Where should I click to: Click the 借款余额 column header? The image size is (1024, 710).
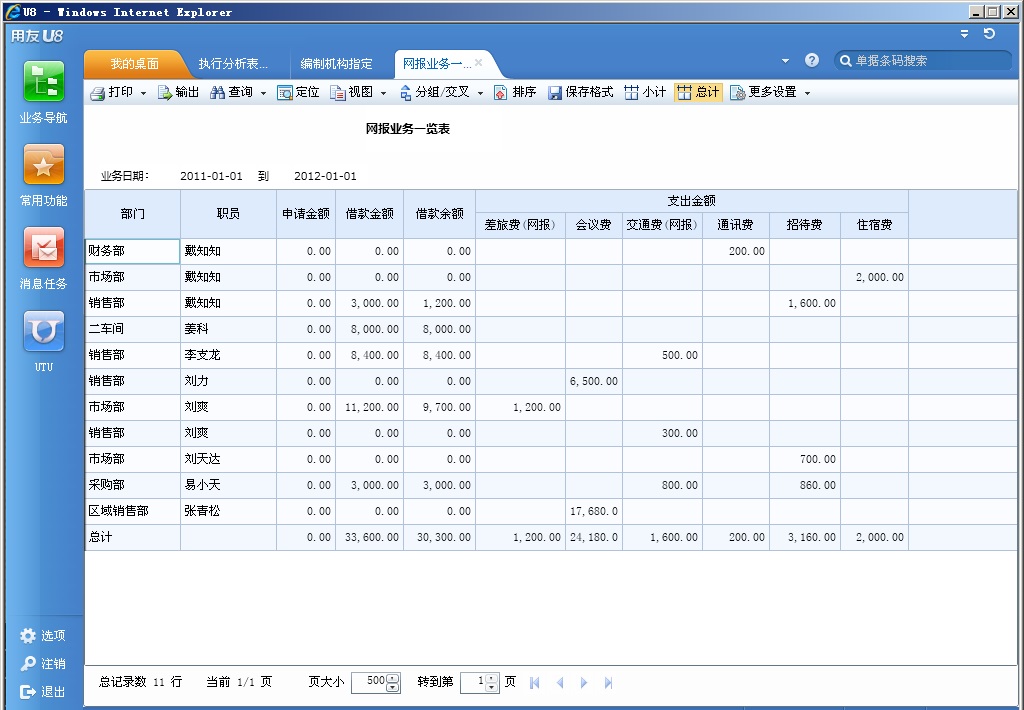pyautogui.click(x=440, y=214)
